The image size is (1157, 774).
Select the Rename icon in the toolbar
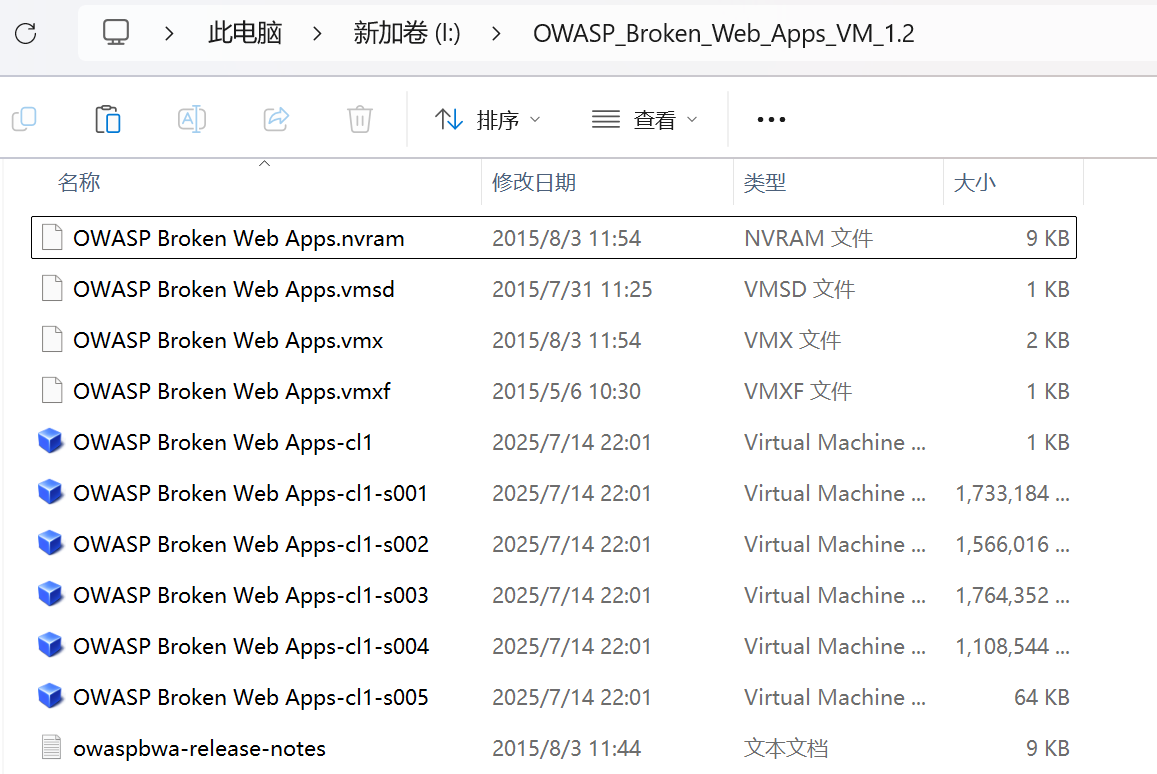point(191,119)
